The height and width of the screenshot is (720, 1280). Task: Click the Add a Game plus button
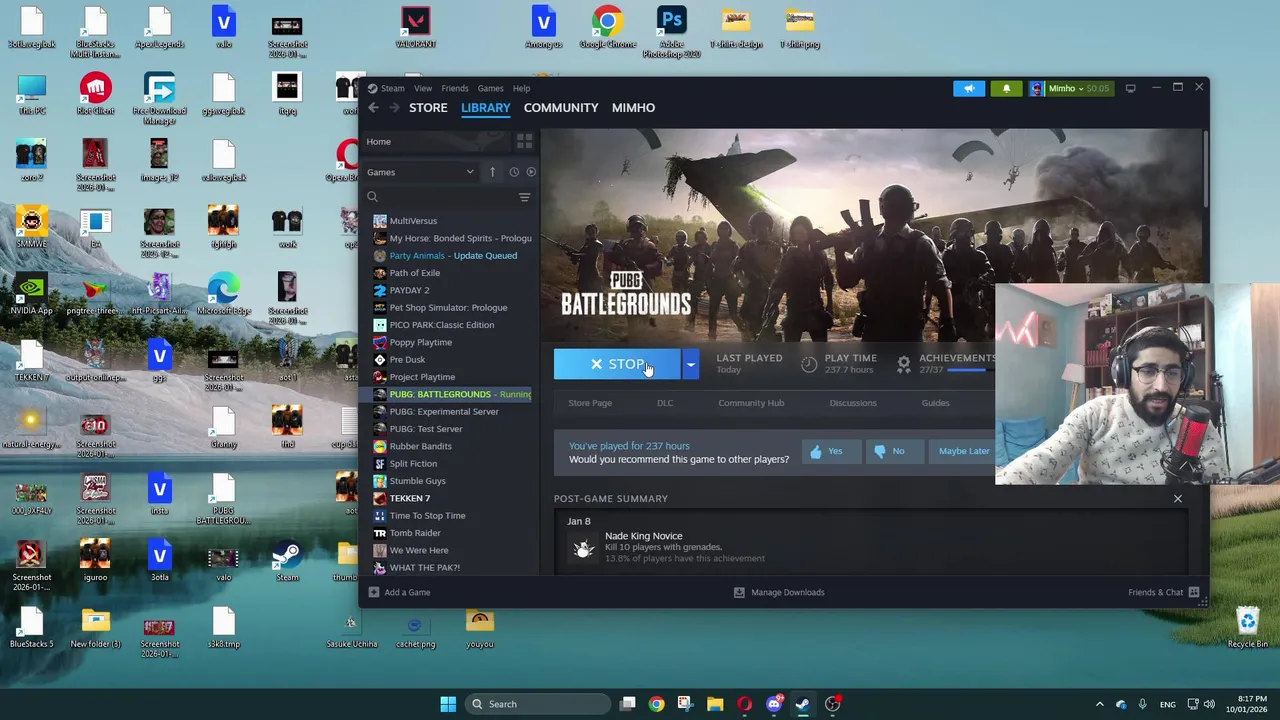399,592
